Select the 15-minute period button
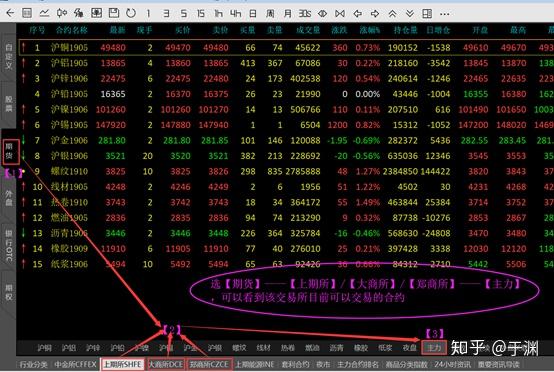This screenshot has height=372, width=554. pos(201,14)
